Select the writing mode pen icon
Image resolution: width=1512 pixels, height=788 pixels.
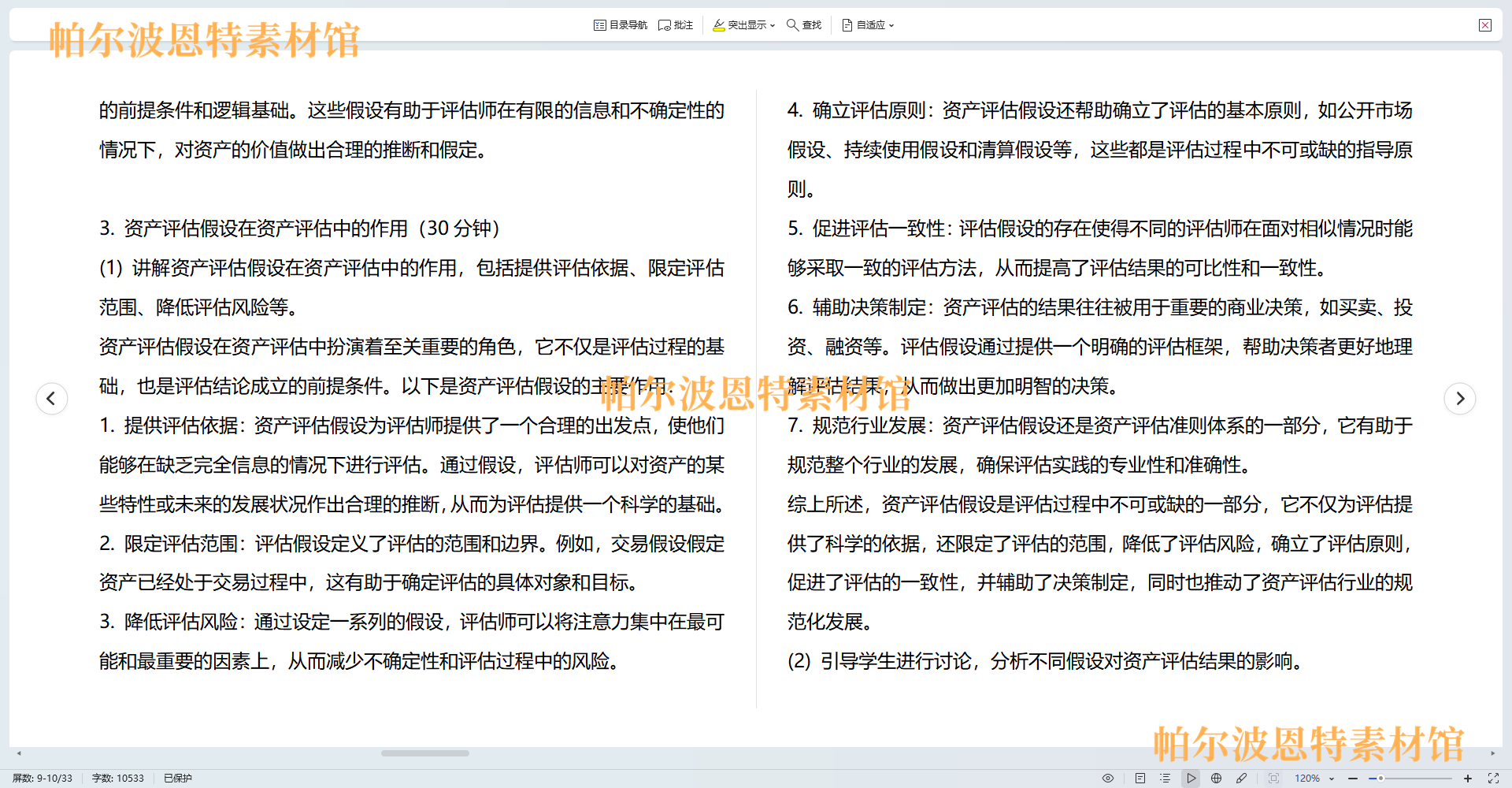(x=1242, y=778)
